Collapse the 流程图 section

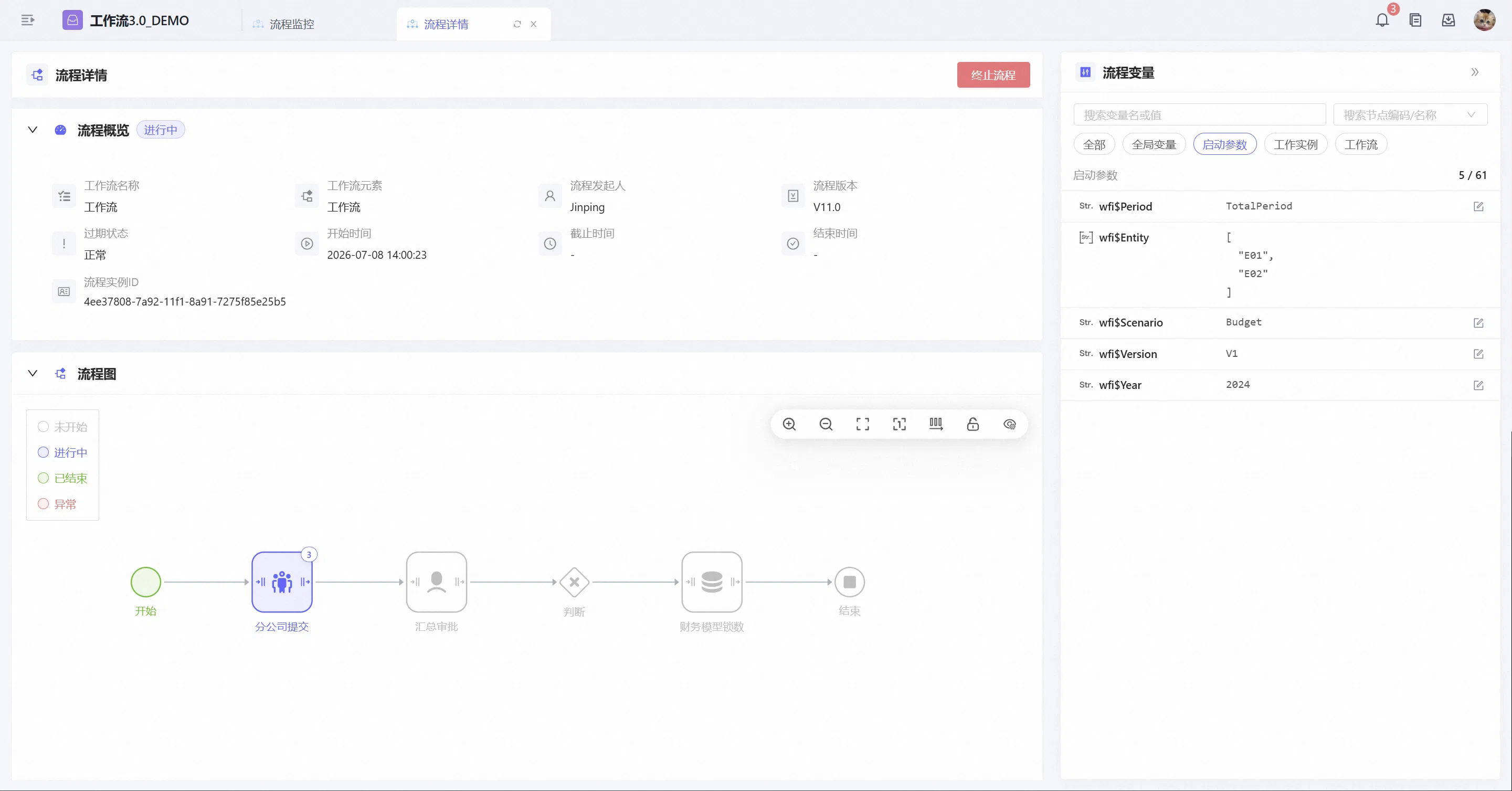[33, 374]
